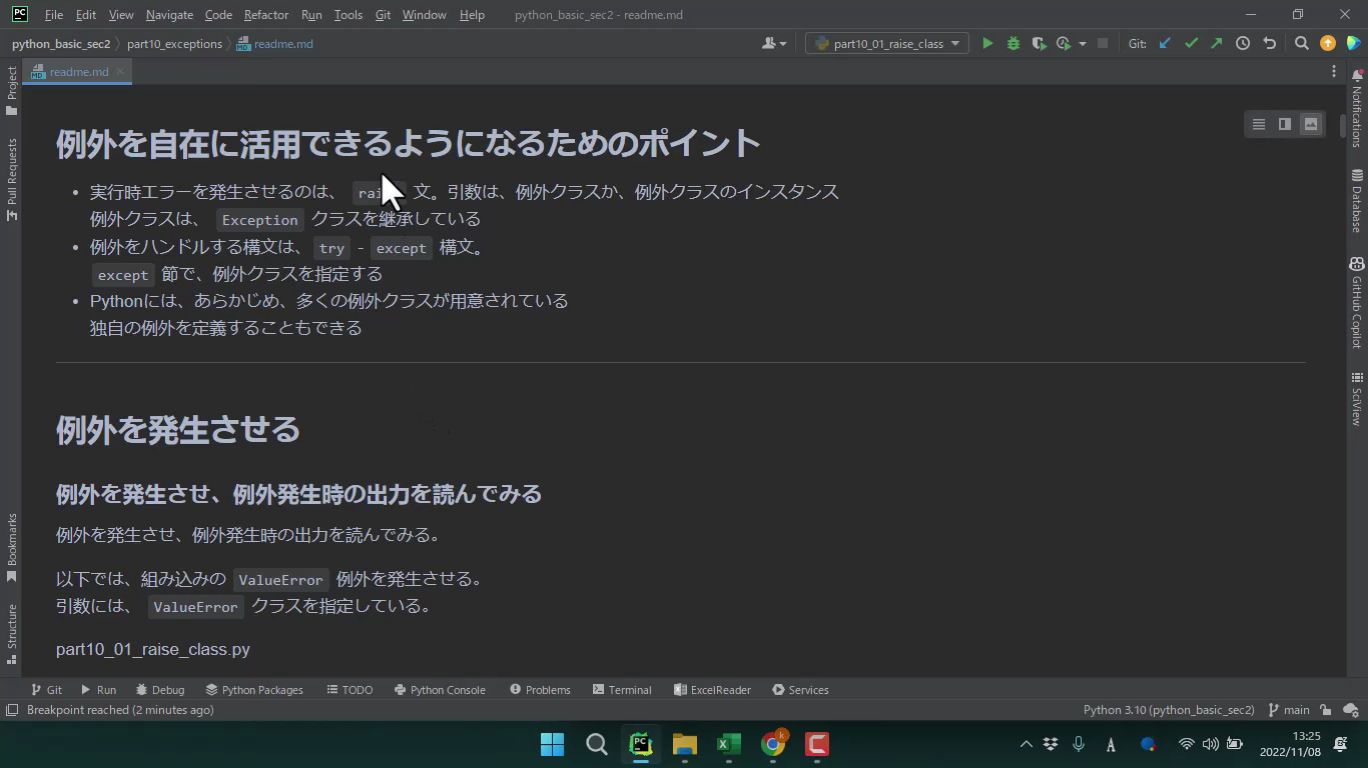Commit changes with the green checkmark
The height and width of the screenshot is (768, 1368).
(1191, 43)
